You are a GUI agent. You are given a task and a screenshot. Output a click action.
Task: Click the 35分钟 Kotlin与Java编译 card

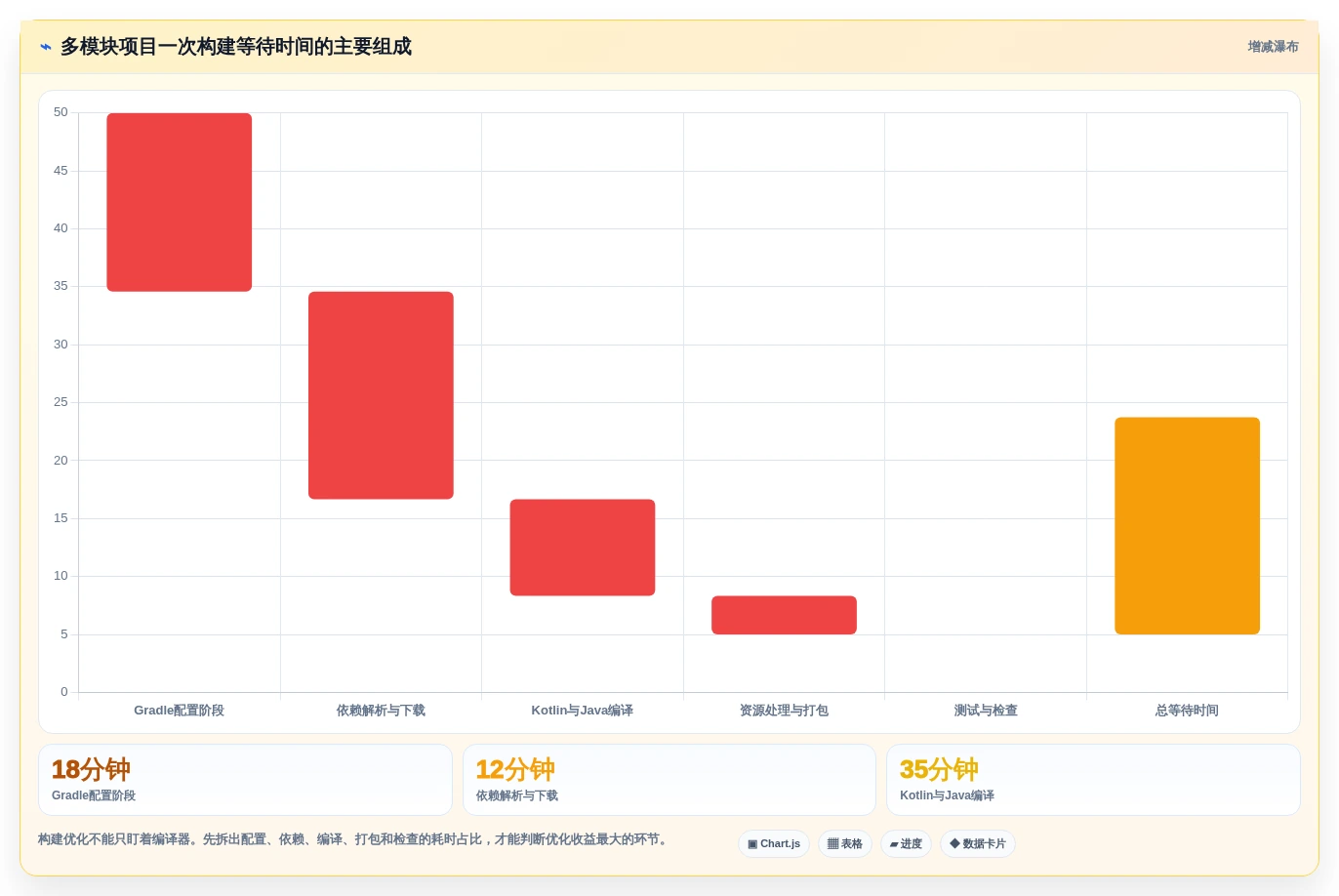(1093, 780)
